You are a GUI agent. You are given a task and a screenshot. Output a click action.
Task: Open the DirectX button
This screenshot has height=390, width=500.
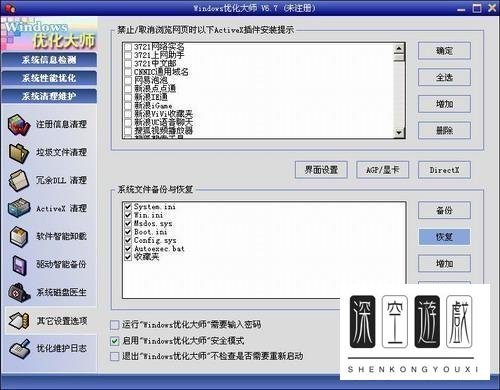coord(444,170)
